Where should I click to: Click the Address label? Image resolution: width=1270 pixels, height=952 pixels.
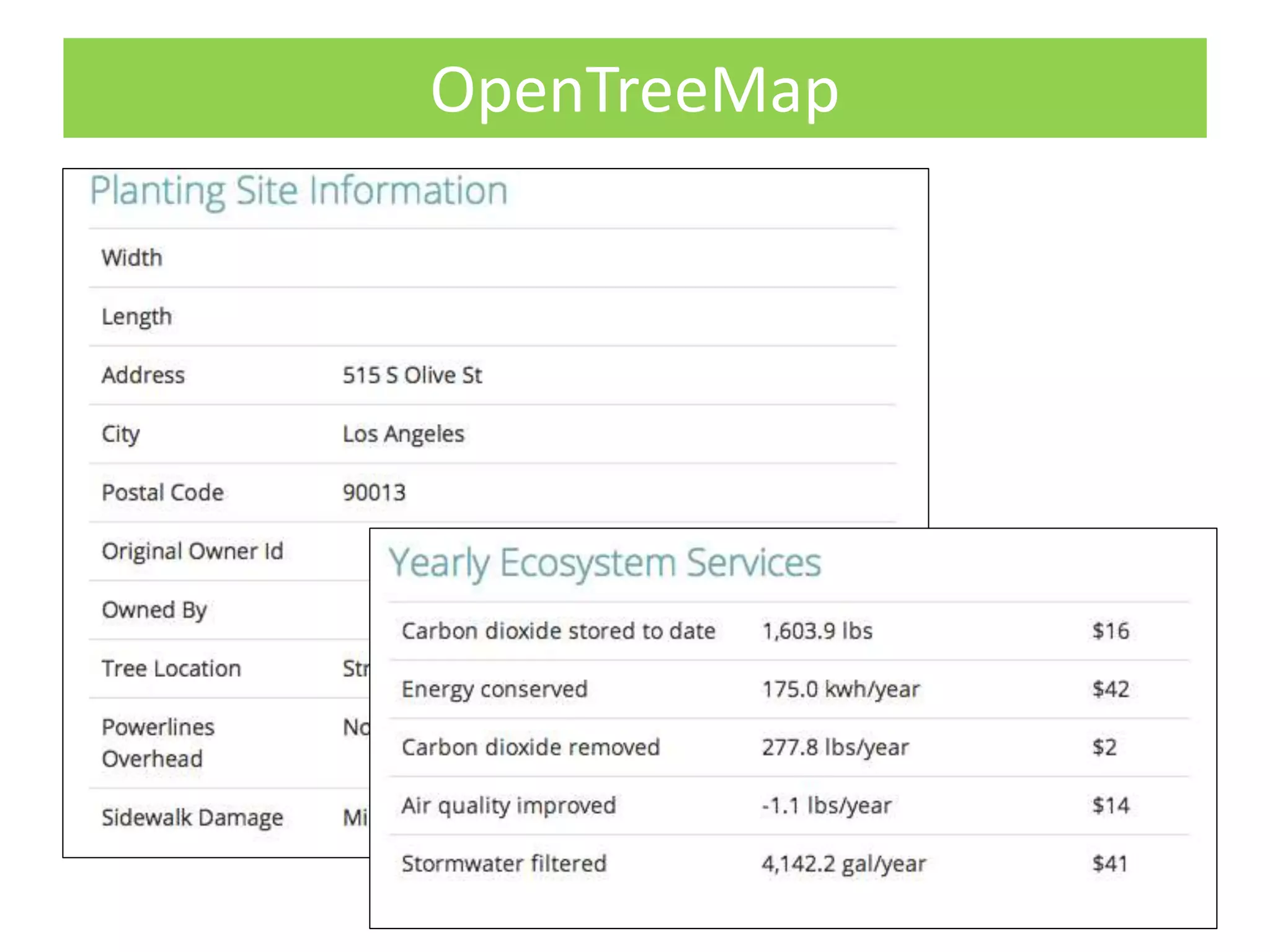(x=143, y=375)
